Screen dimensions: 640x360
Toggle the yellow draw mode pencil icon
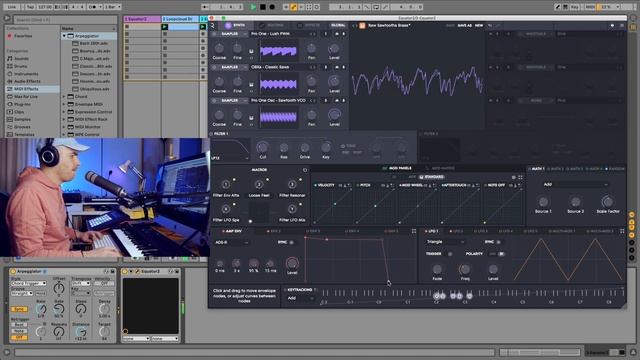click(x=293, y=7)
